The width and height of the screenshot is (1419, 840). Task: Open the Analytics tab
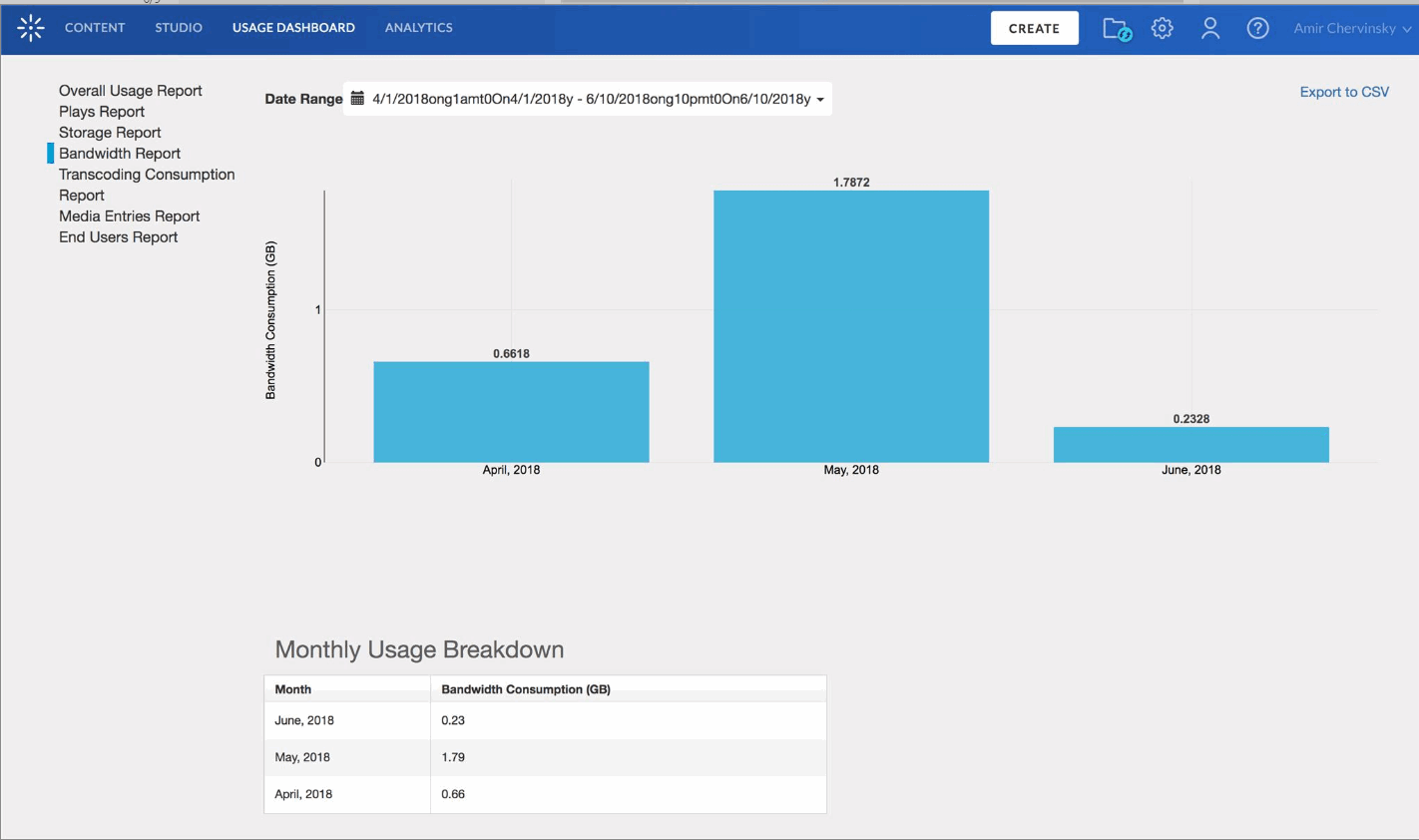click(419, 28)
